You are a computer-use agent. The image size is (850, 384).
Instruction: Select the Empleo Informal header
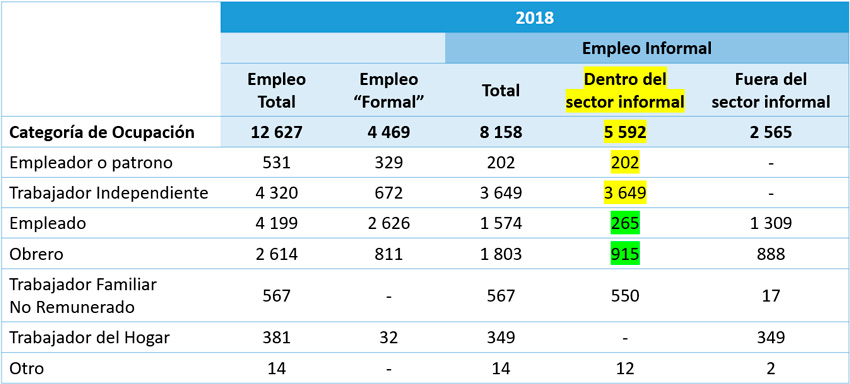tap(647, 48)
